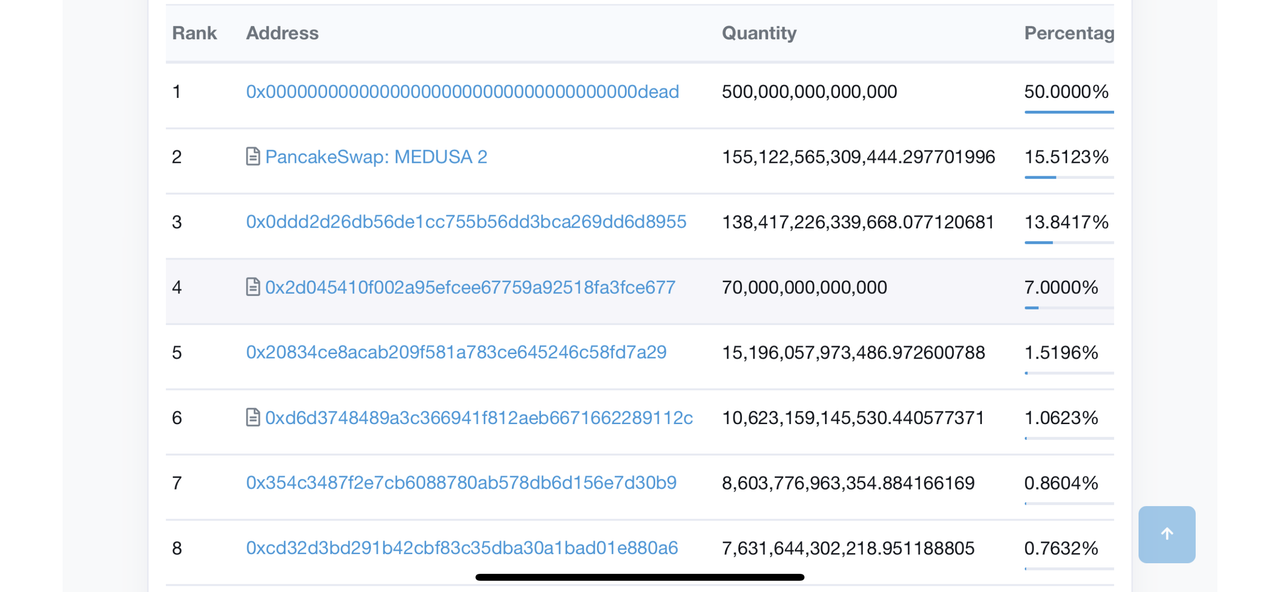Click the Address column header

click(282, 33)
